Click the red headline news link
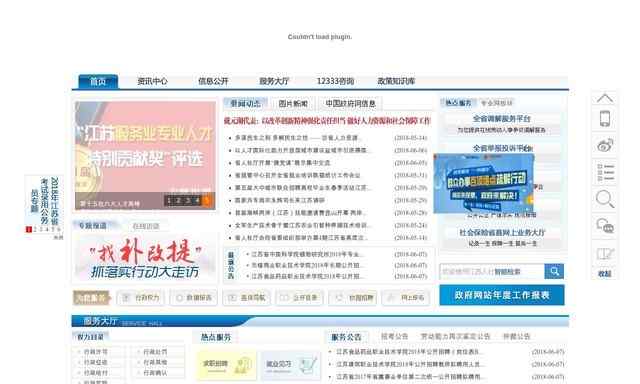Viewport: 640px width, 384px height. pos(327,121)
